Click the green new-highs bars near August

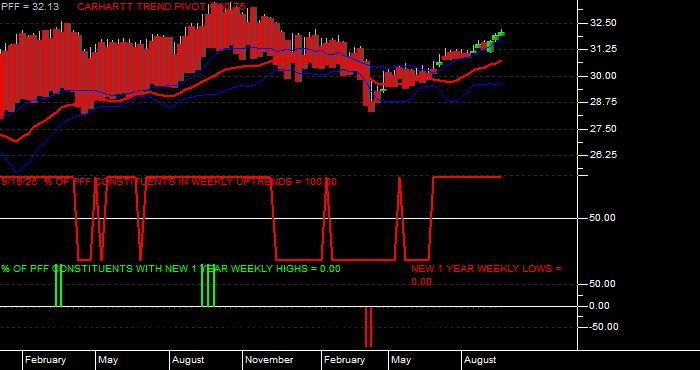(x=208, y=285)
